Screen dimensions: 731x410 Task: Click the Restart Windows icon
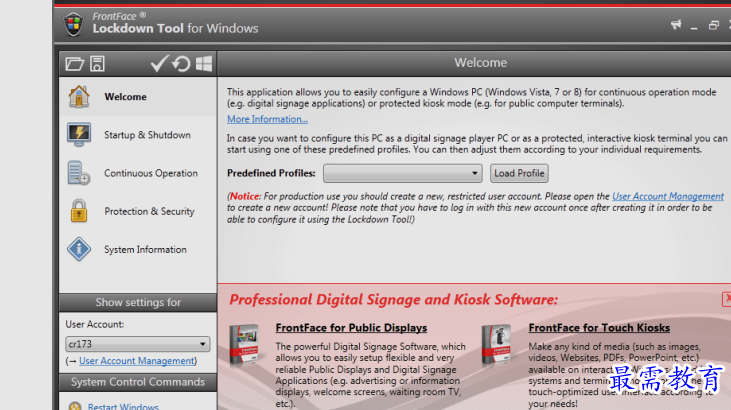(75, 406)
